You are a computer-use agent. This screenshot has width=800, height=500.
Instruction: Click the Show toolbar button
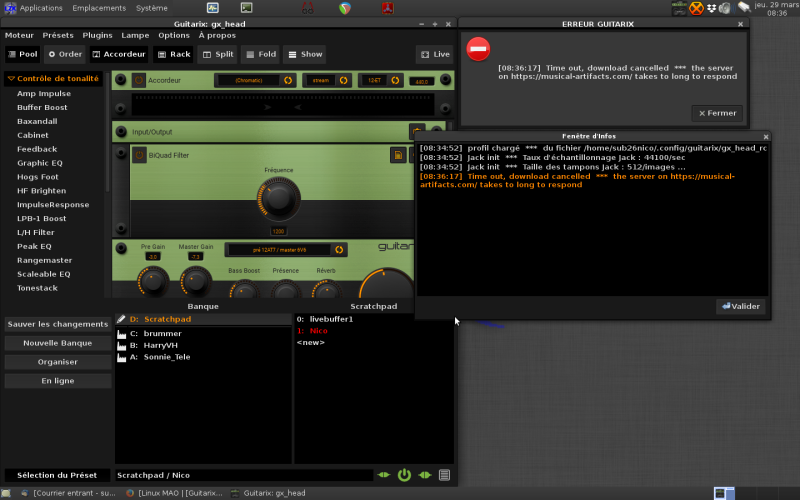tap(305, 54)
